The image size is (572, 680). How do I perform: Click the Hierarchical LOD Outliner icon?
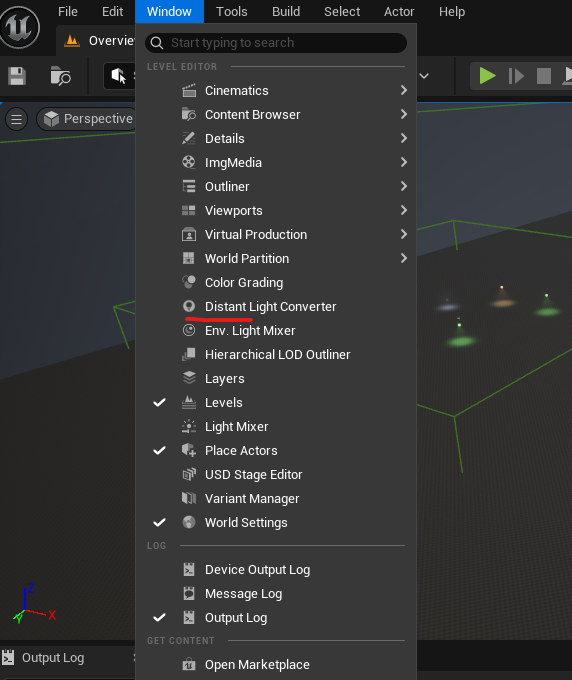(x=189, y=354)
